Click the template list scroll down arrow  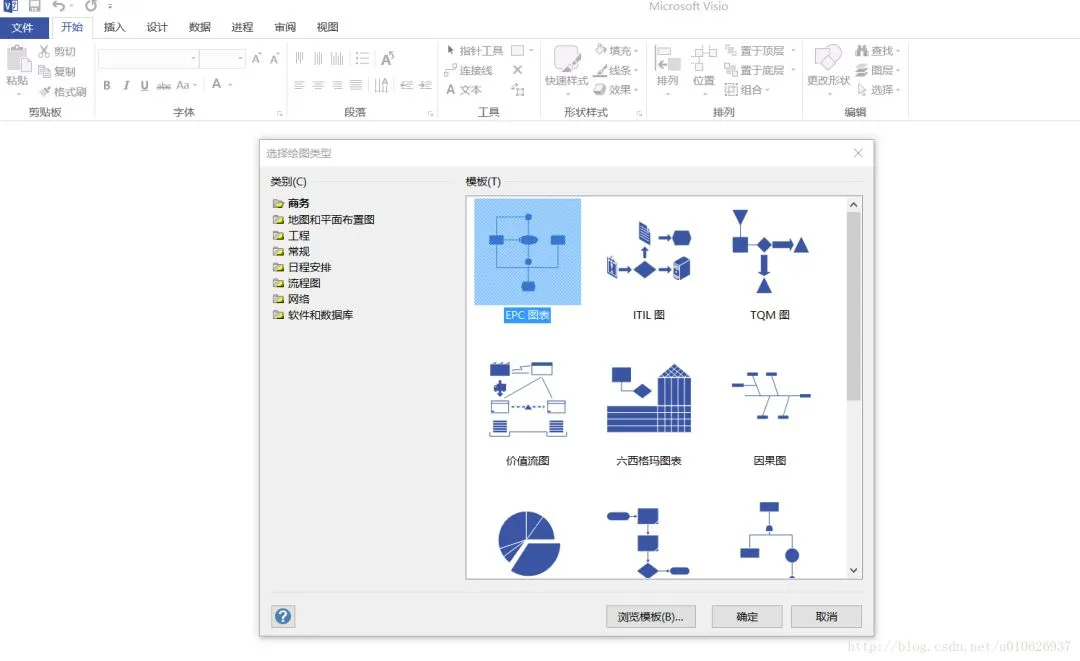853,570
